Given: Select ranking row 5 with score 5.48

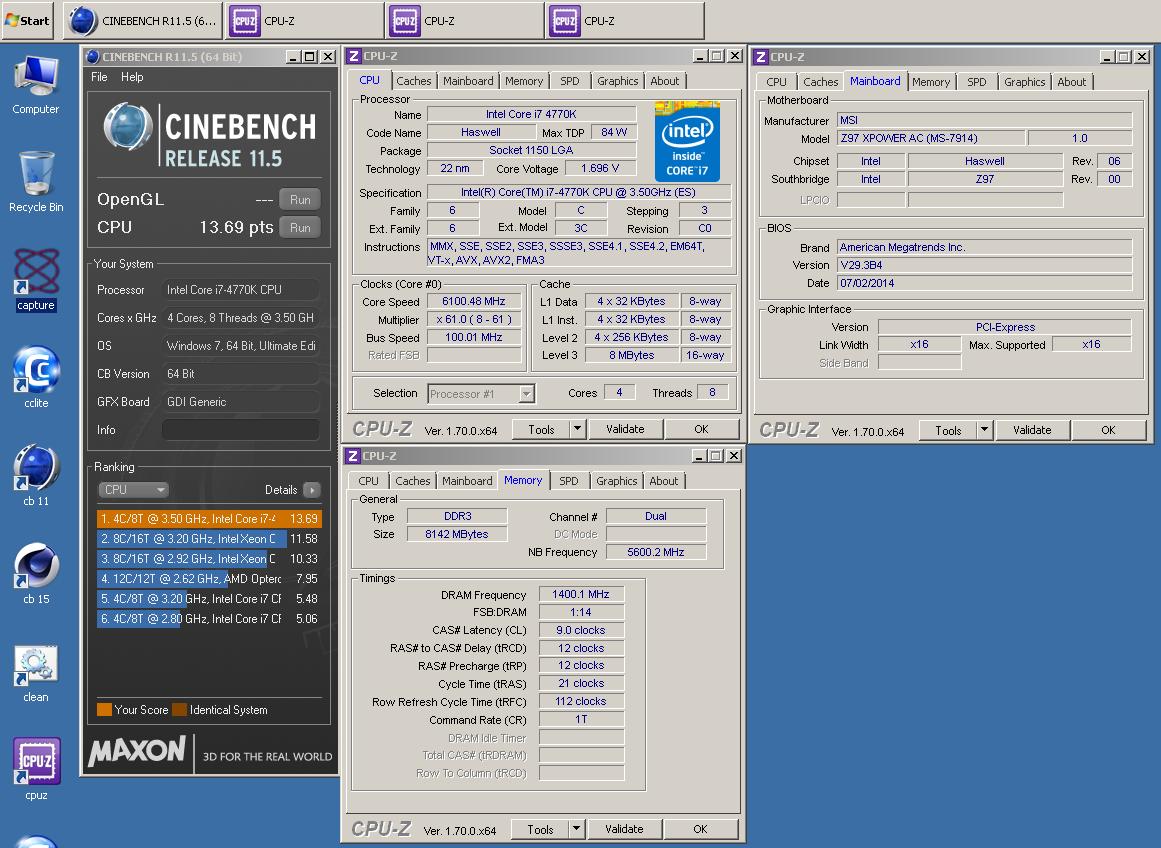Looking at the screenshot, I should (209, 598).
